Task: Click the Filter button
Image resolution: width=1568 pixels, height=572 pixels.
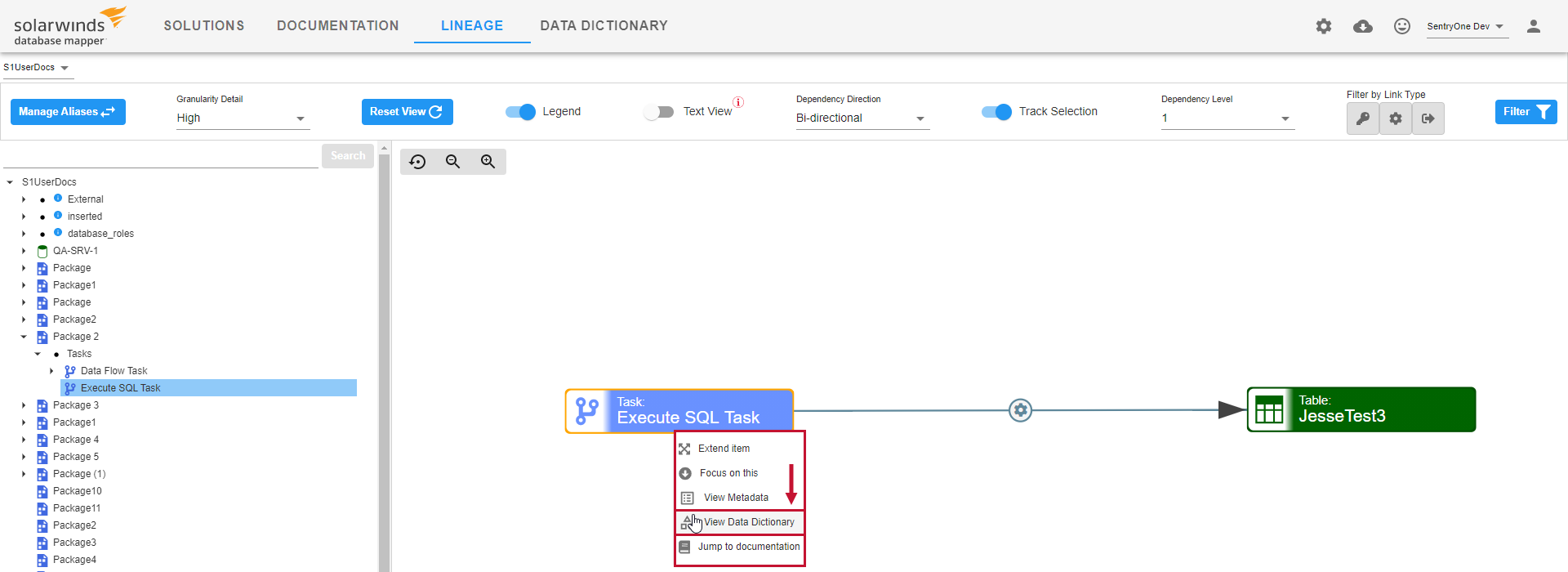Action: pyautogui.click(x=1526, y=112)
